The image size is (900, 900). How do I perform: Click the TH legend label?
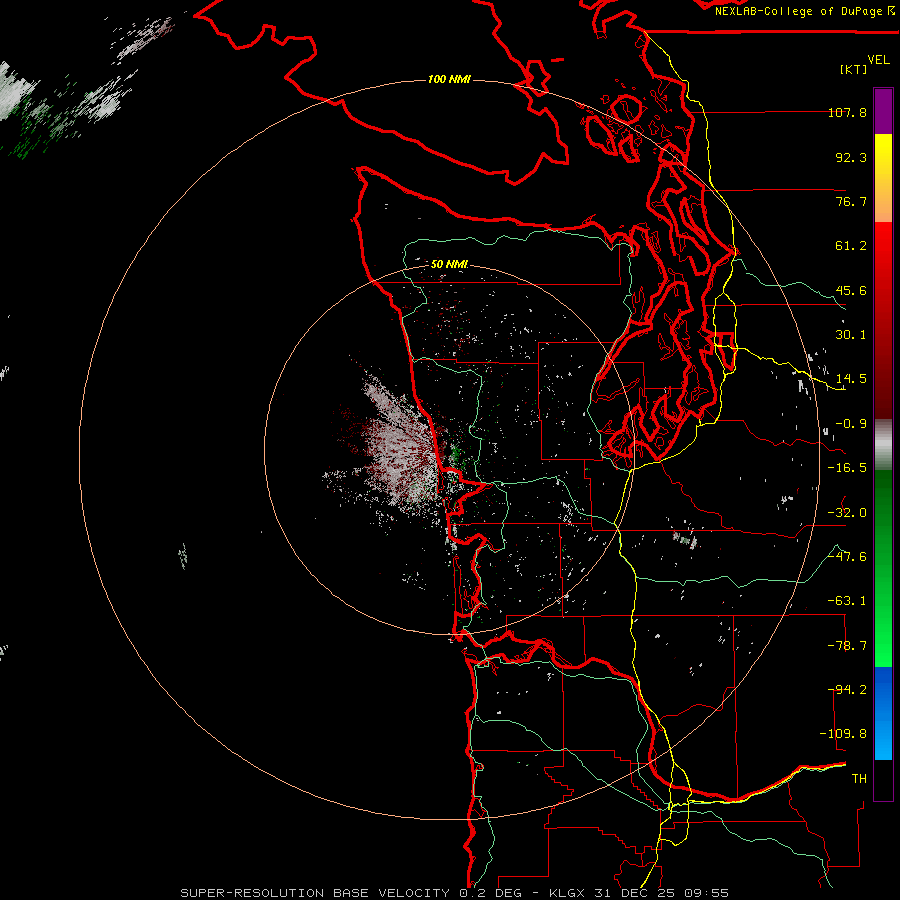pos(859,779)
